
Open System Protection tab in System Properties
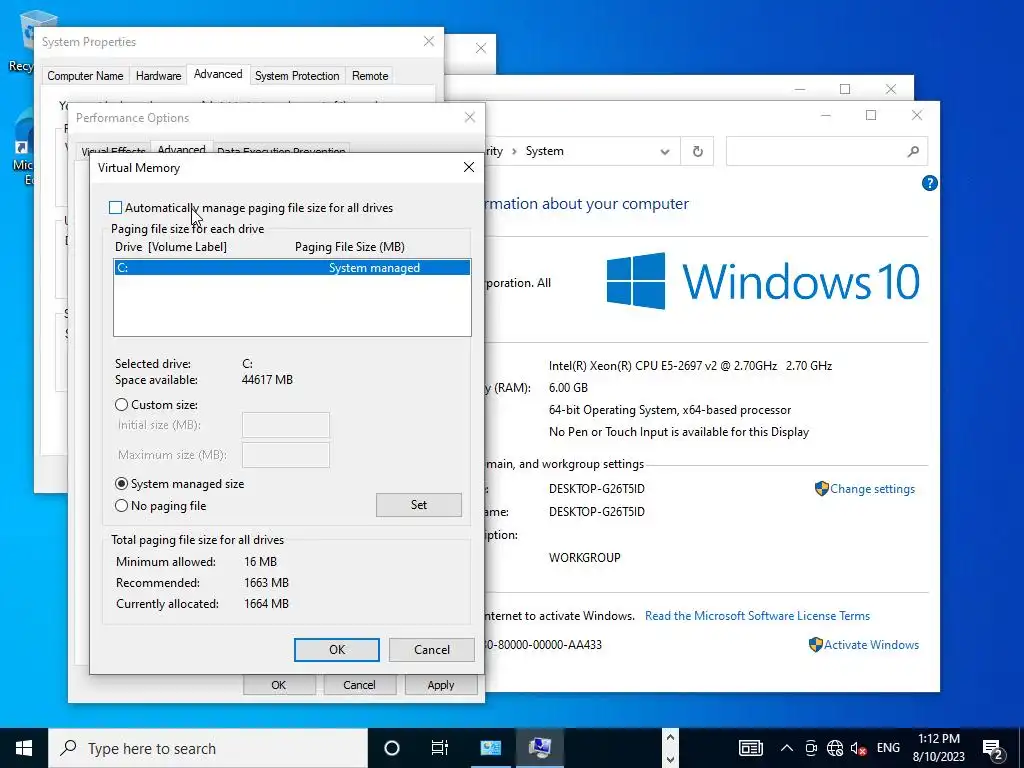297,76
